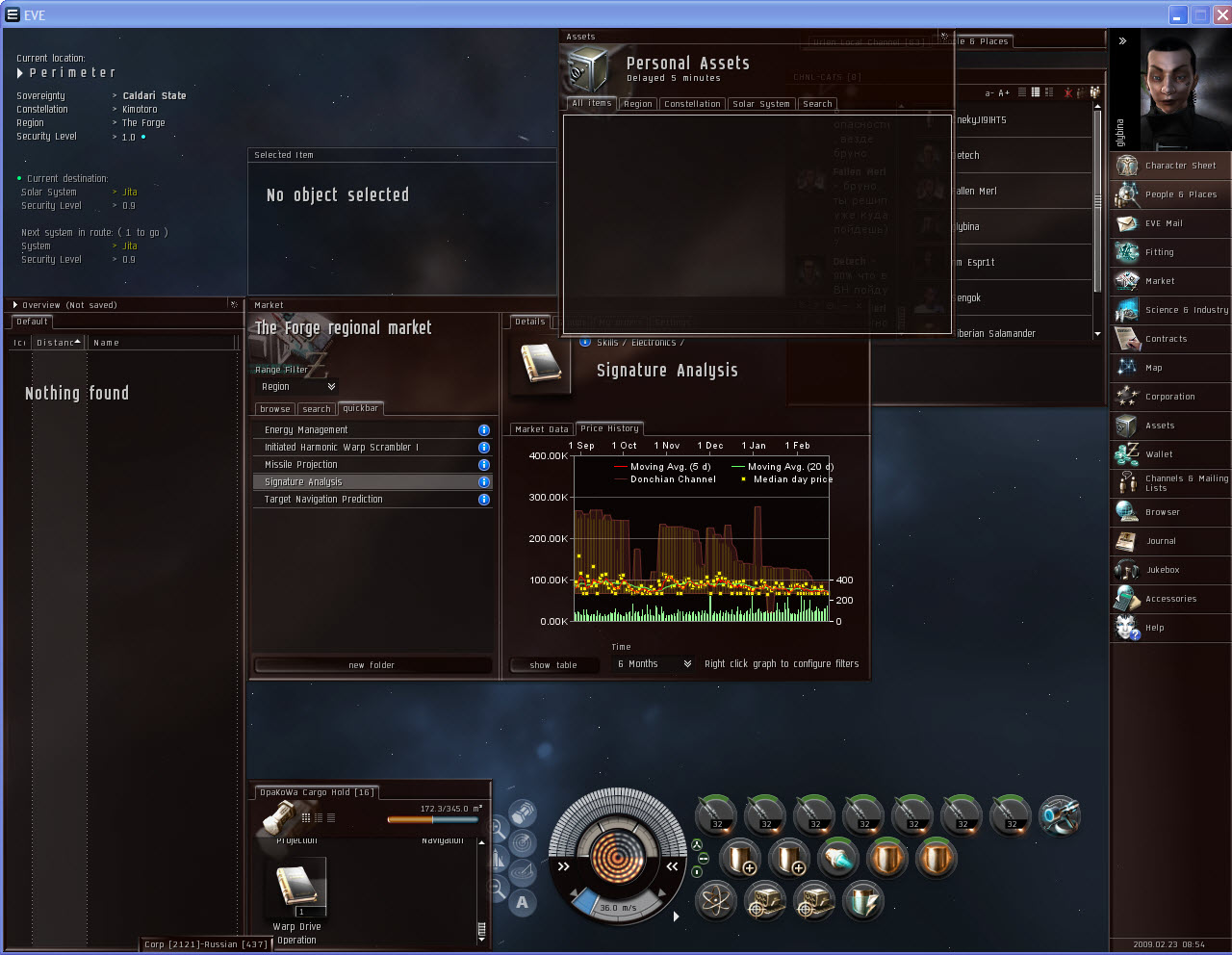Activate the lightning shield hardener module
Screen dimensions: 1232x955
(x=862, y=902)
